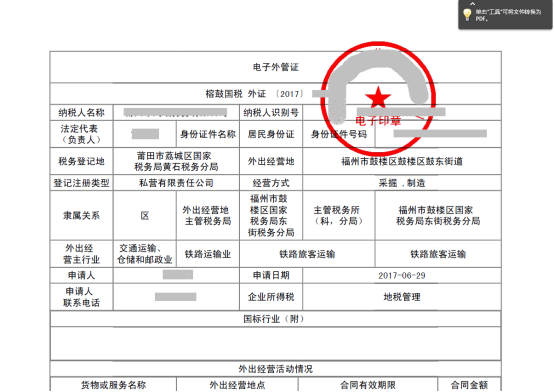Screen dimensions: 555x392
Task: Collapse the PDF tip popup chevron
Action: coord(472,4)
